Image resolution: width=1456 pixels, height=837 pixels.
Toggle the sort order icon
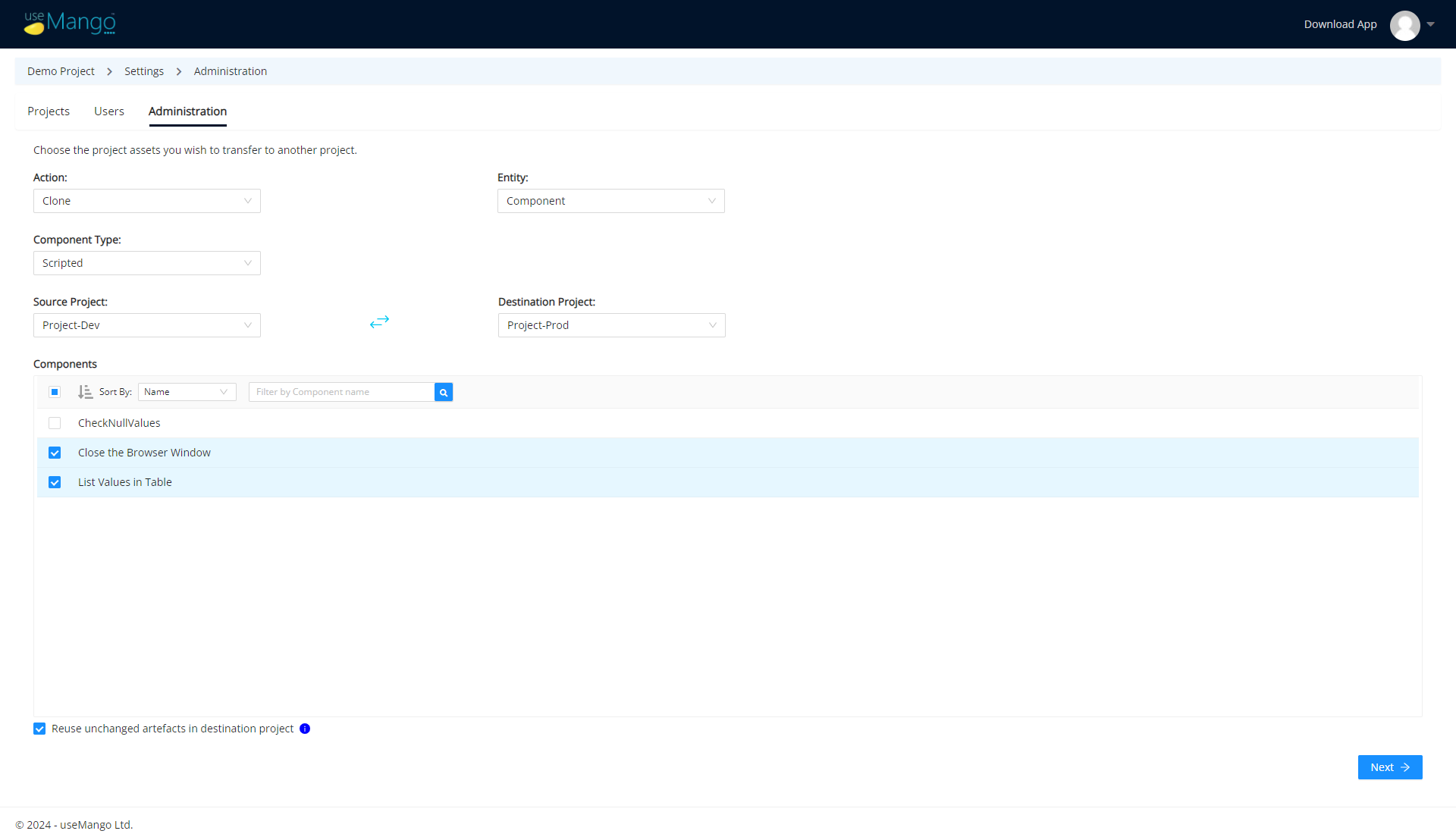pos(85,392)
